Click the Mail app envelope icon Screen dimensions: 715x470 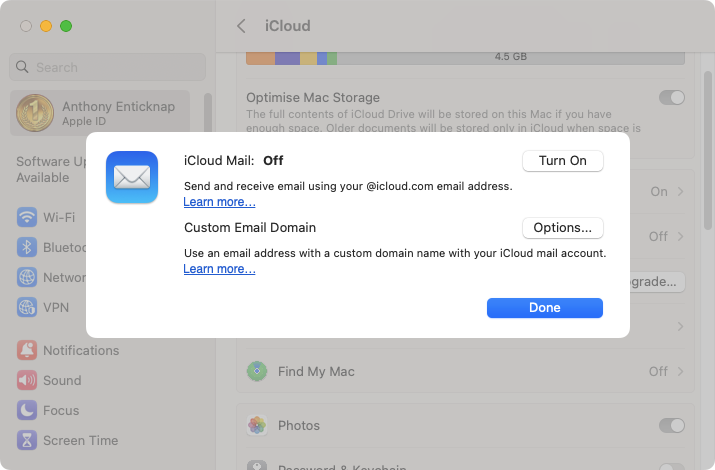click(132, 177)
